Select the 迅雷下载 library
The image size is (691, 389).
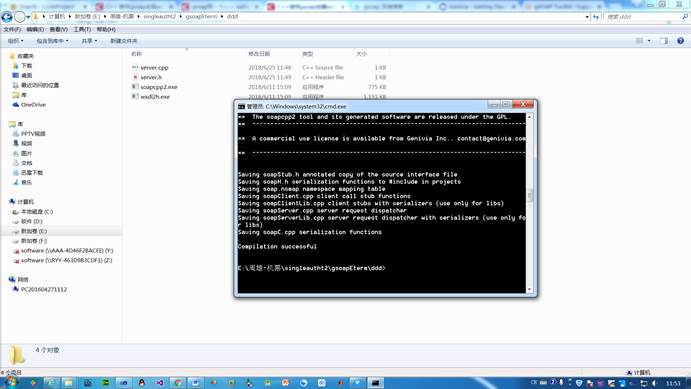(32, 173)
